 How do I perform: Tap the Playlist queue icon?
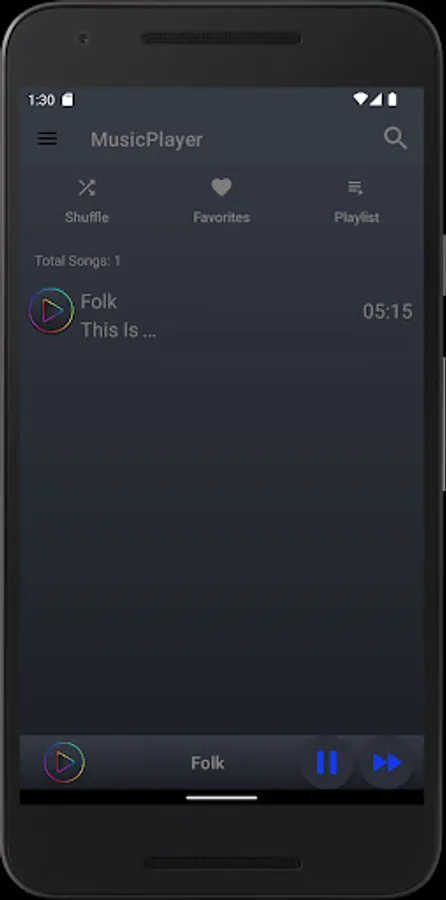pos(356,188)
